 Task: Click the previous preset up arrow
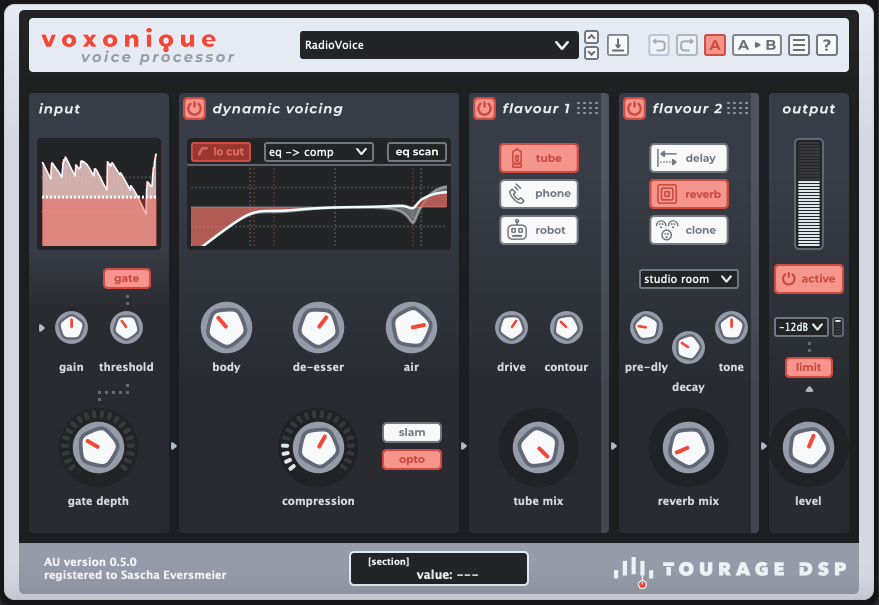591,37
